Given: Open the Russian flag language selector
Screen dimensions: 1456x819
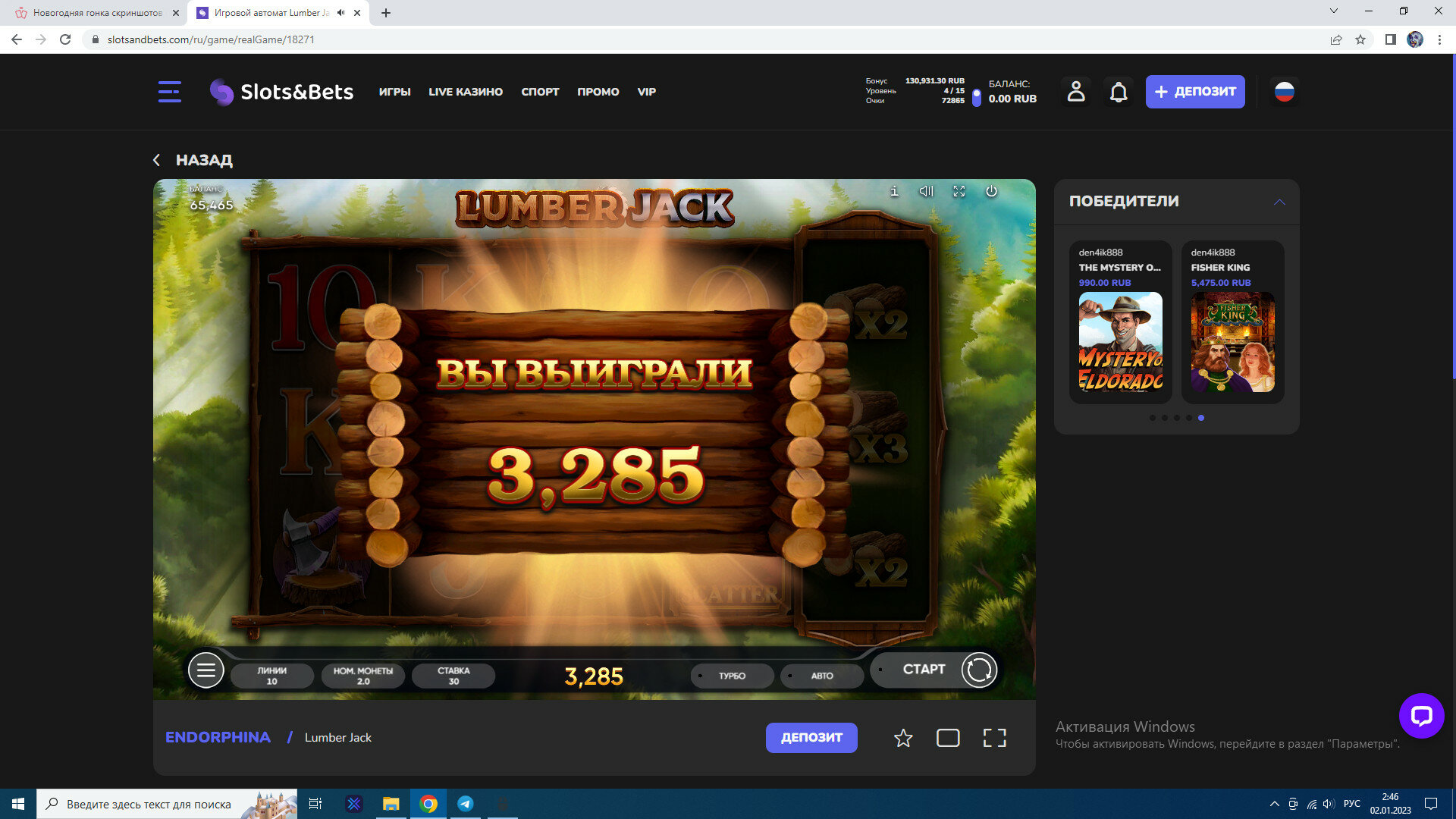Looking at the screenshot, I should [1284, 92].
